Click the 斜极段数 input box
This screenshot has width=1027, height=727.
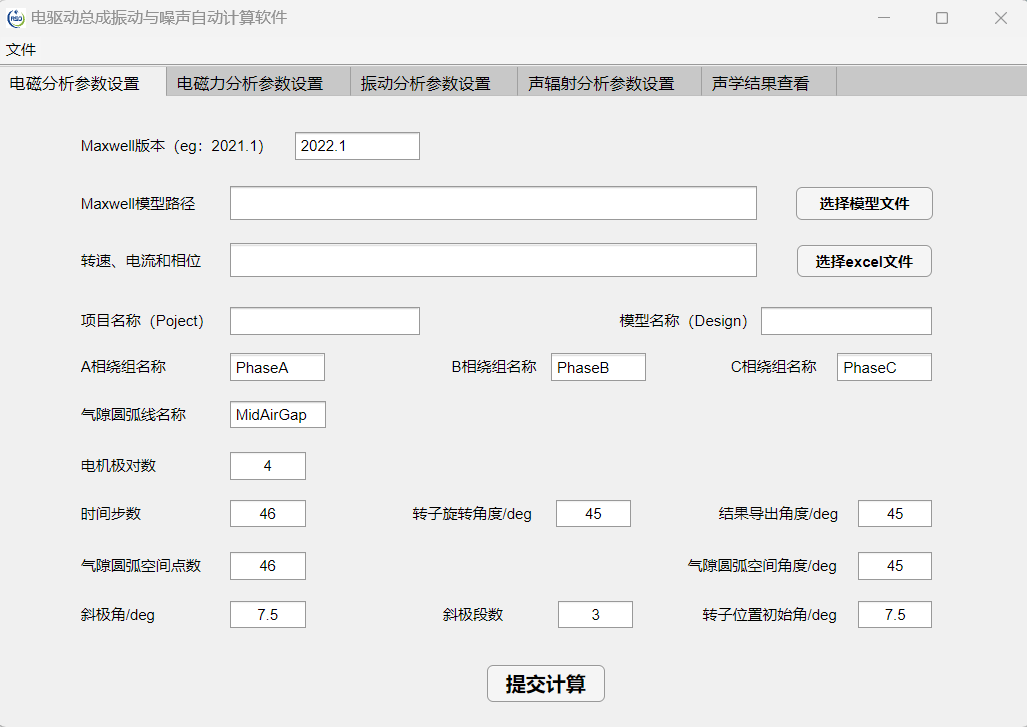pyautogui.click(x=595, y=614)
